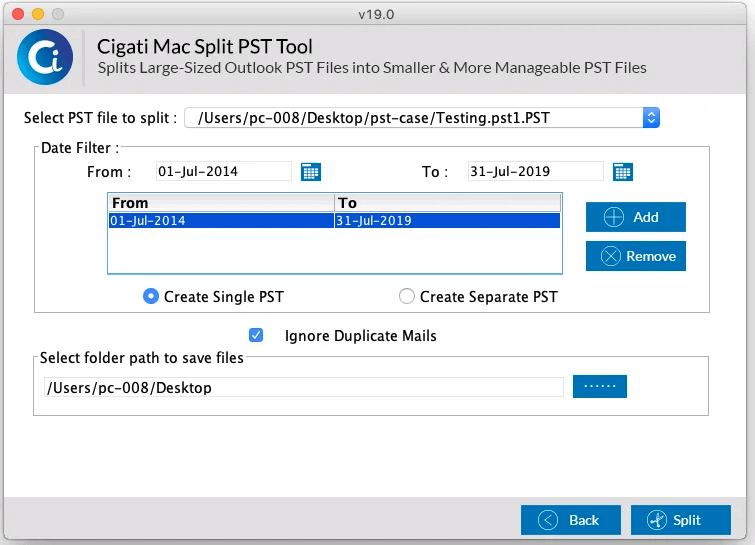Image resolution: width=755 pixels, height=545 pixels.
Task: Click the X icon on Remove button
Action: (611, 256)
